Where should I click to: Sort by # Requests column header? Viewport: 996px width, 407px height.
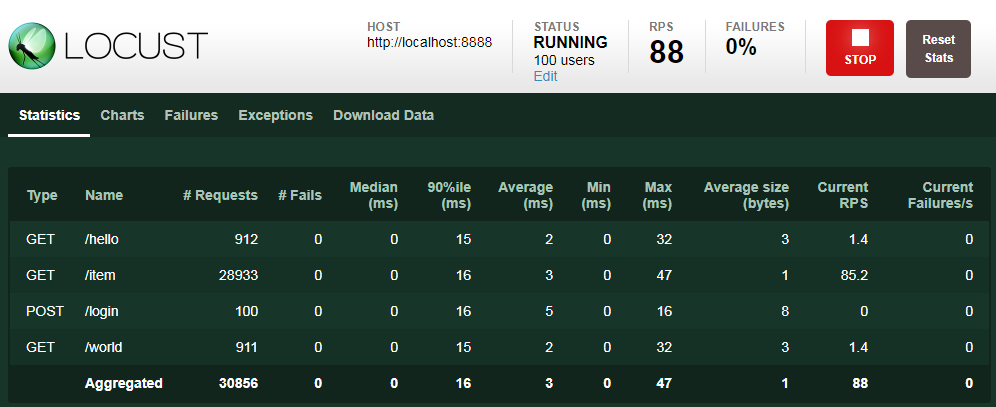[x=220, y=196]
